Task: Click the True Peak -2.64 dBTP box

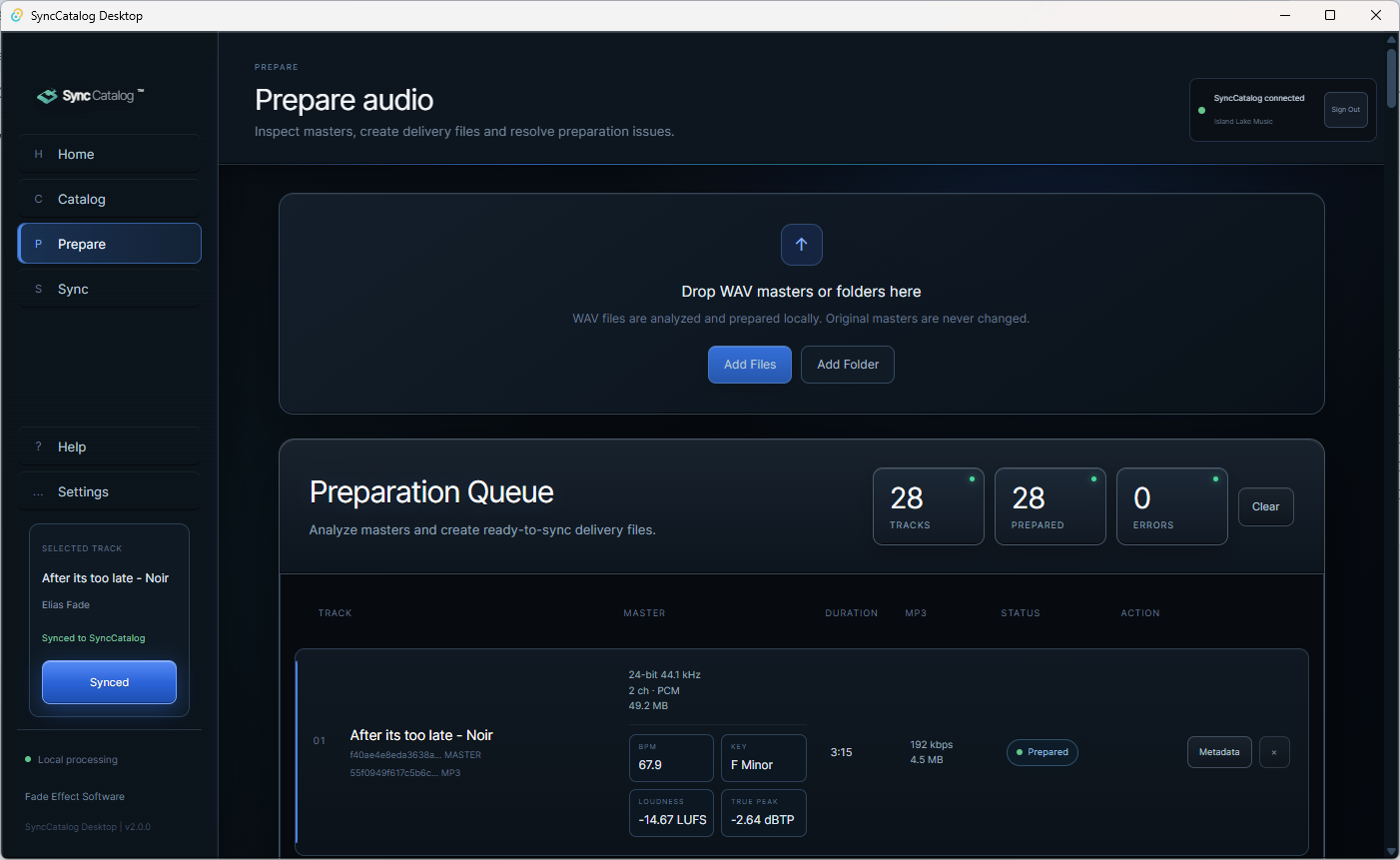Action: point(764,813)
